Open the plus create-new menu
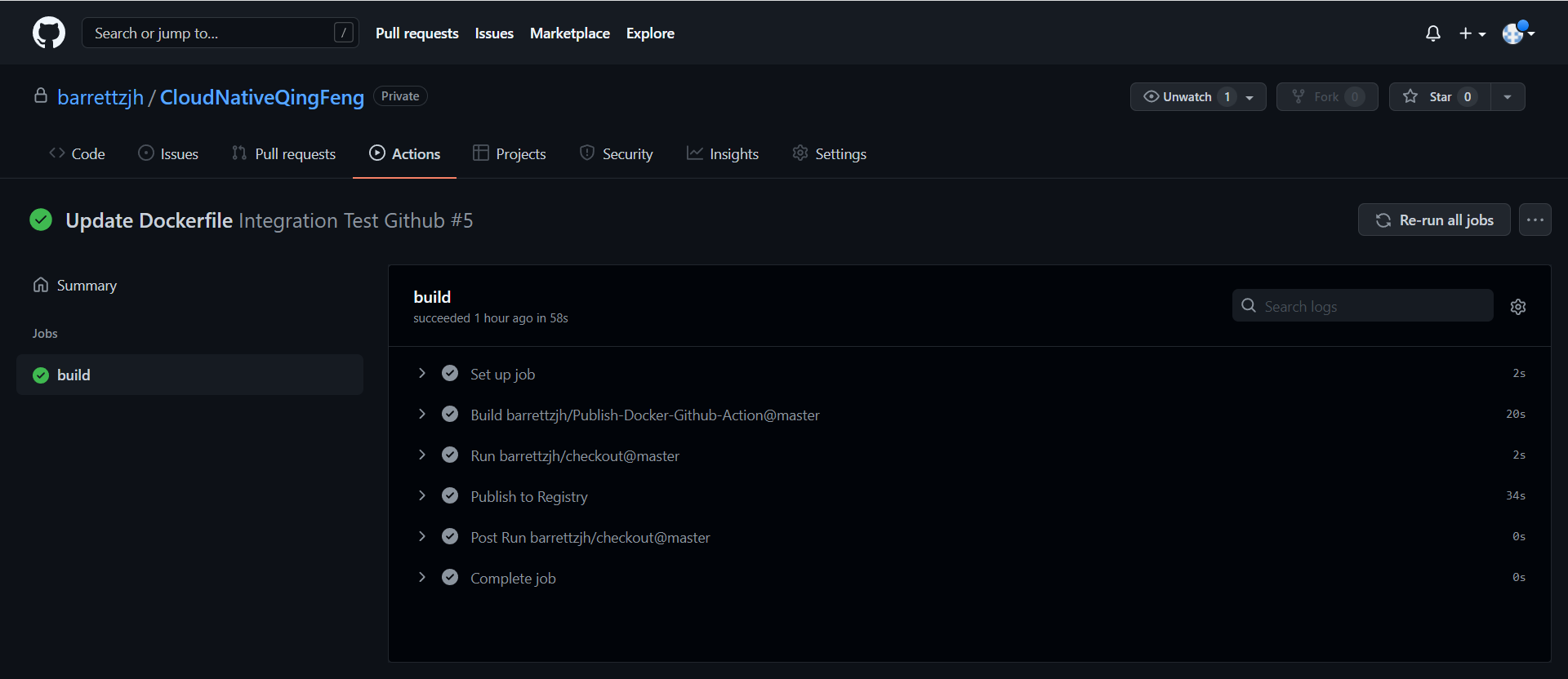The image size is (1568, 679). pos(1472,33)
